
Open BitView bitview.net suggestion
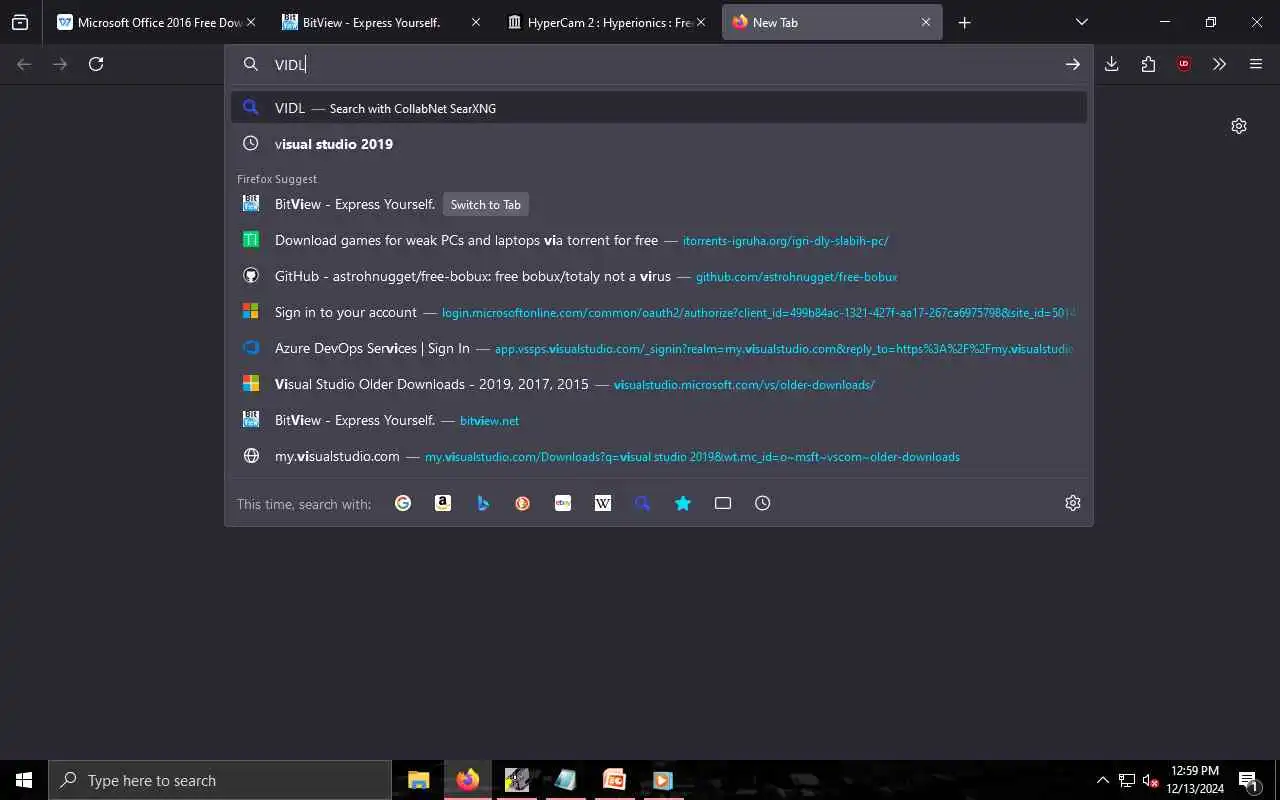(x=659, y=420)
